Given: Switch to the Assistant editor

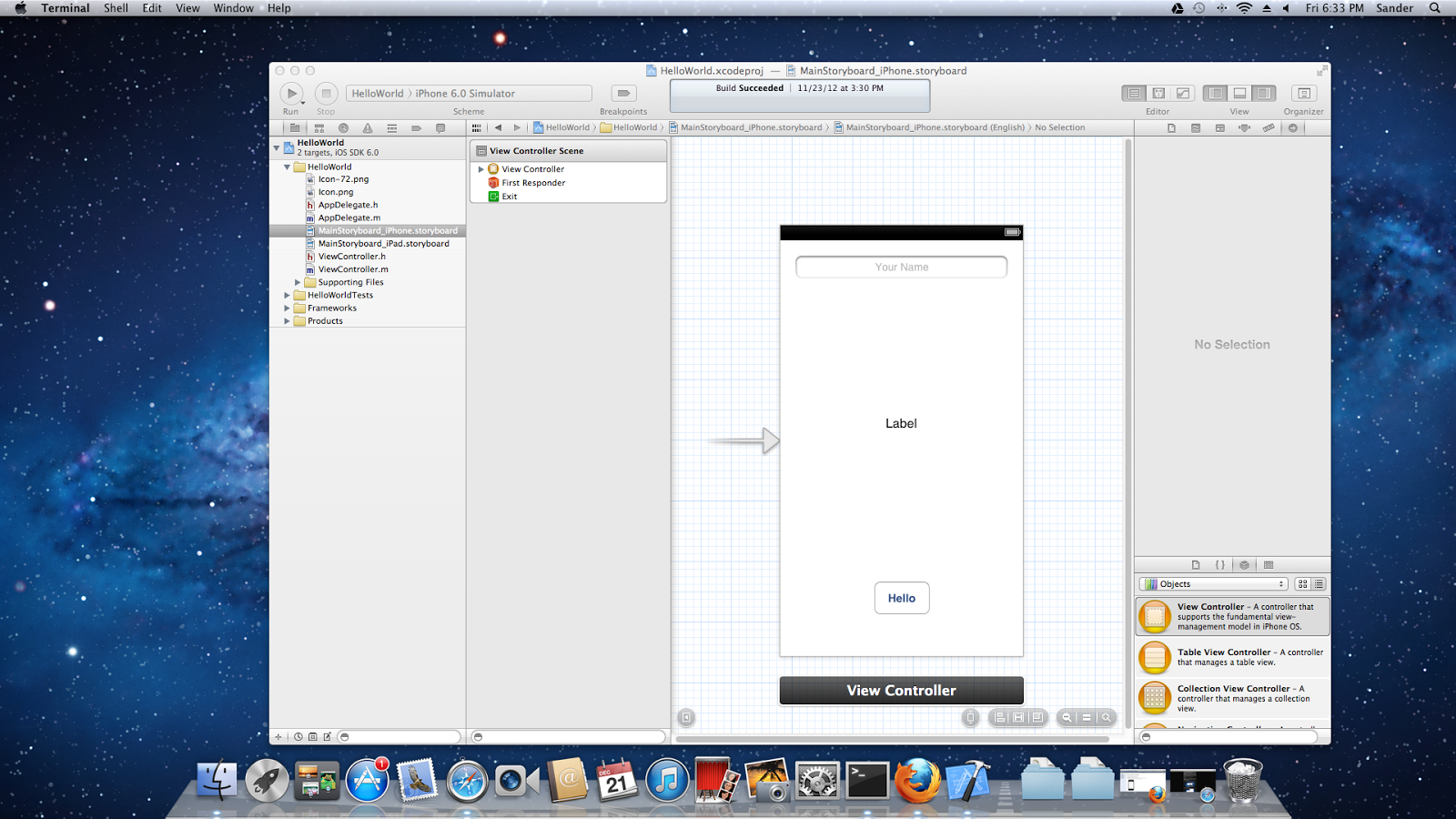Looking at the screenshot, I should [1158, 93].
